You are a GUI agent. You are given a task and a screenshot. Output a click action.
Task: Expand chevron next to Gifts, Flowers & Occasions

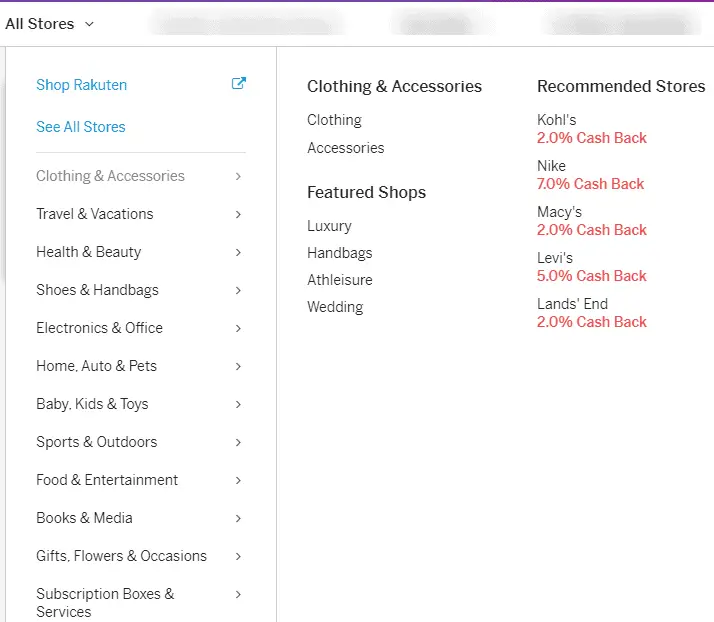pos(238,556)
